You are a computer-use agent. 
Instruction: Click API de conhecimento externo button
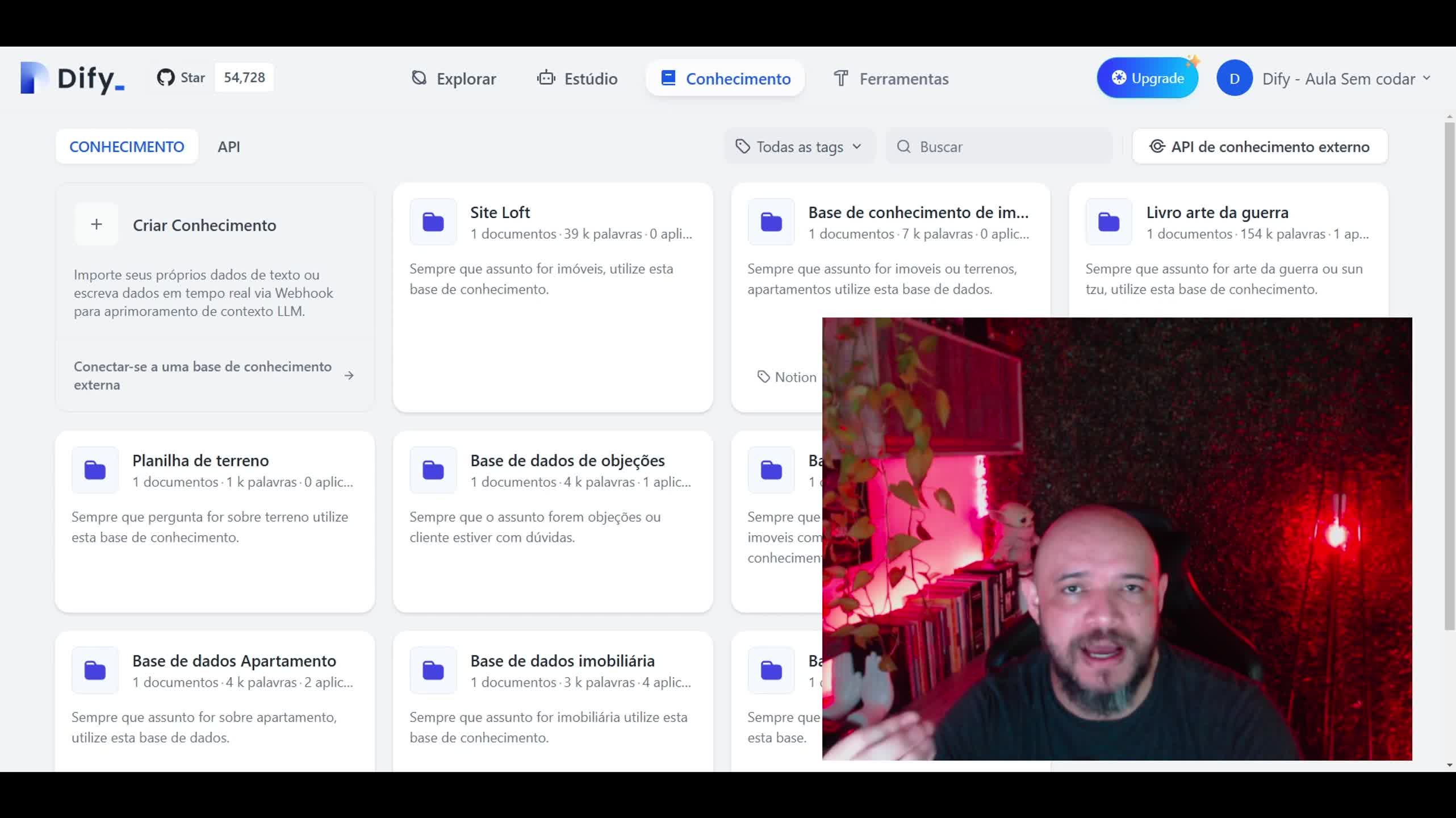1260,147
